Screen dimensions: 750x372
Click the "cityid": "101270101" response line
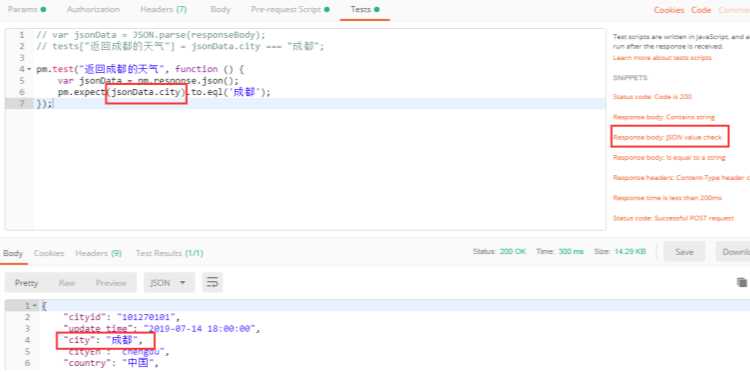[x=122, y=317]
